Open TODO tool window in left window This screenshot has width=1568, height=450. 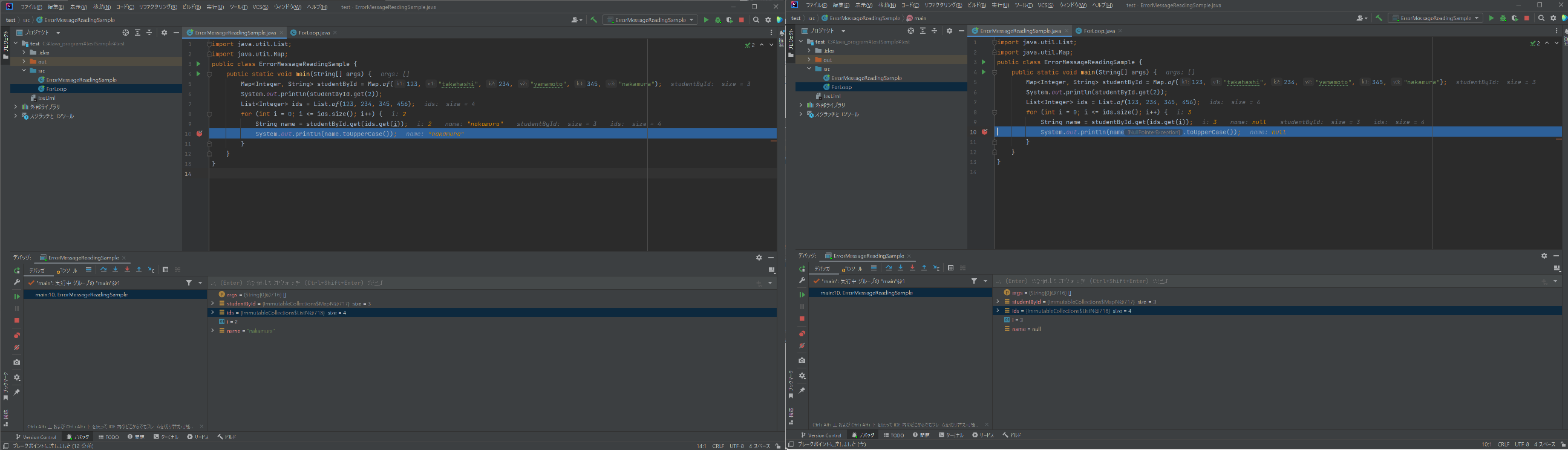(109, 437)
